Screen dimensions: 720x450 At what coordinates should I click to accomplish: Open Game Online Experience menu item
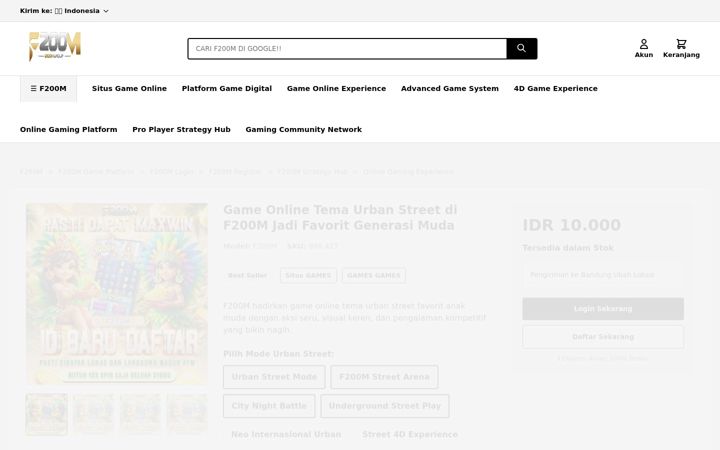337,89
